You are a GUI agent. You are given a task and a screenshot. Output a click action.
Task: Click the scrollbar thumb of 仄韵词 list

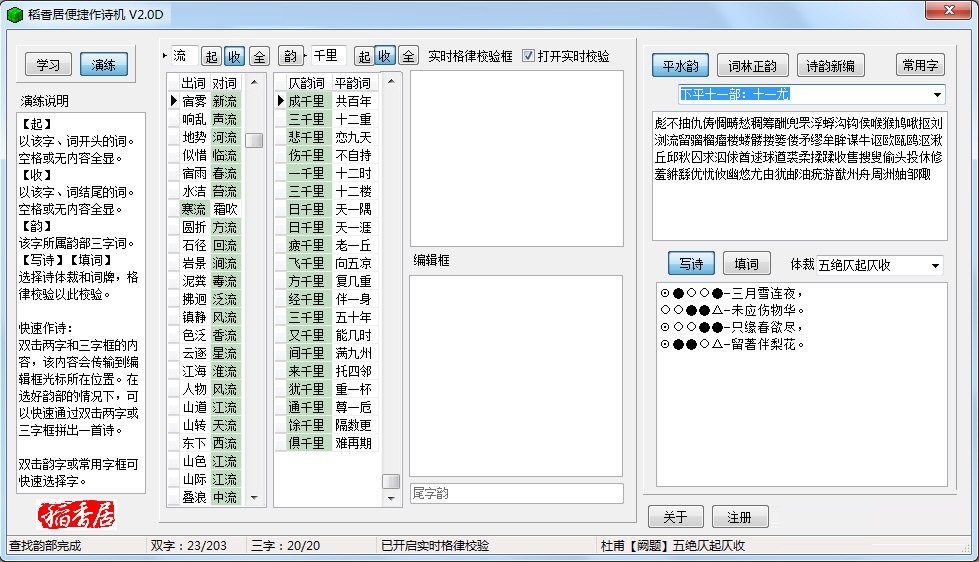391,481
